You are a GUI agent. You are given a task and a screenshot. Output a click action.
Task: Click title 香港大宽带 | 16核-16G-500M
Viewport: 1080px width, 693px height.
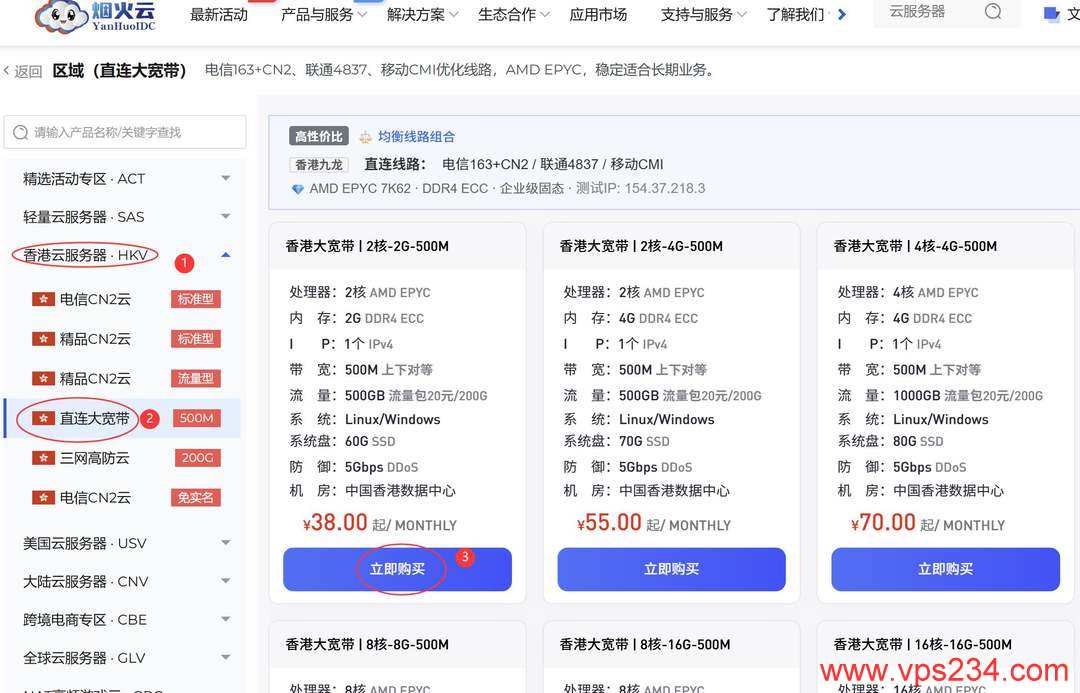click(923, 645)
